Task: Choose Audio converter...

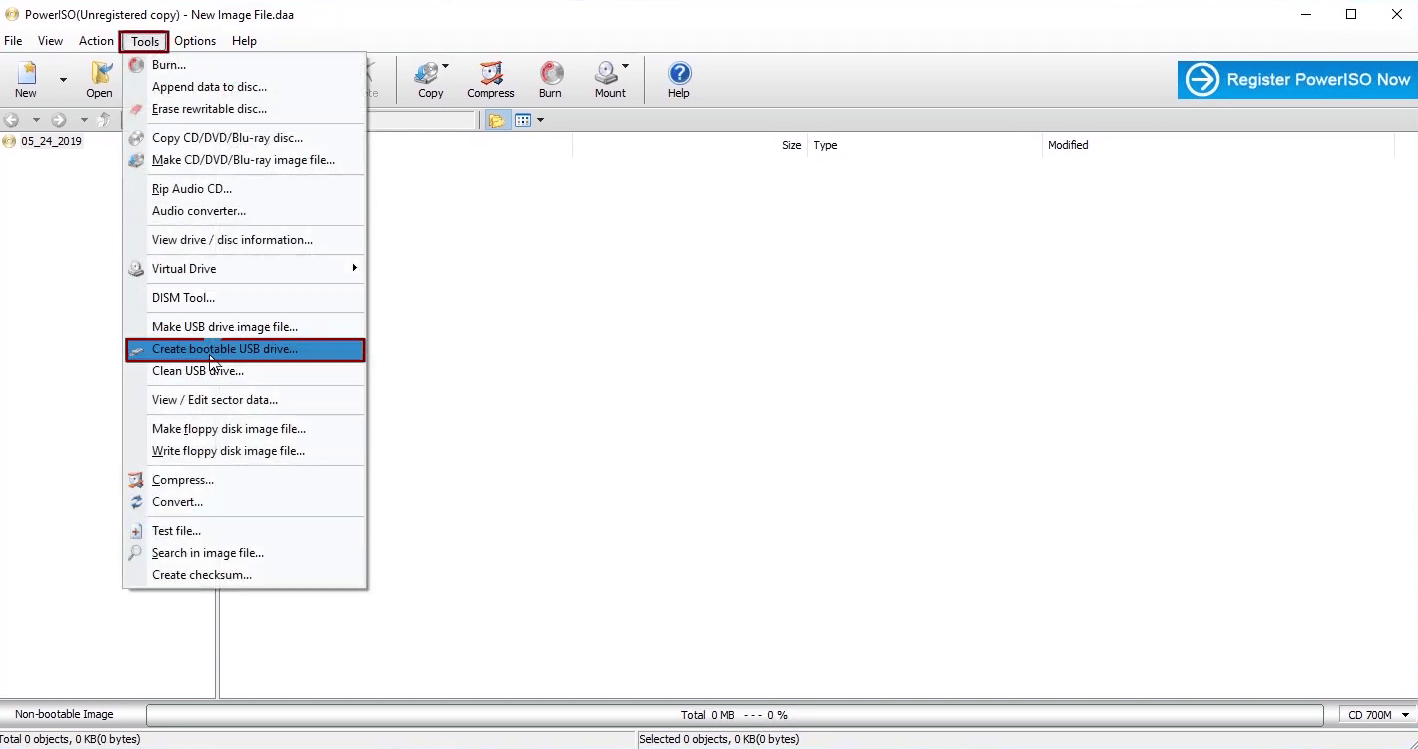Action: click(245, 211)
